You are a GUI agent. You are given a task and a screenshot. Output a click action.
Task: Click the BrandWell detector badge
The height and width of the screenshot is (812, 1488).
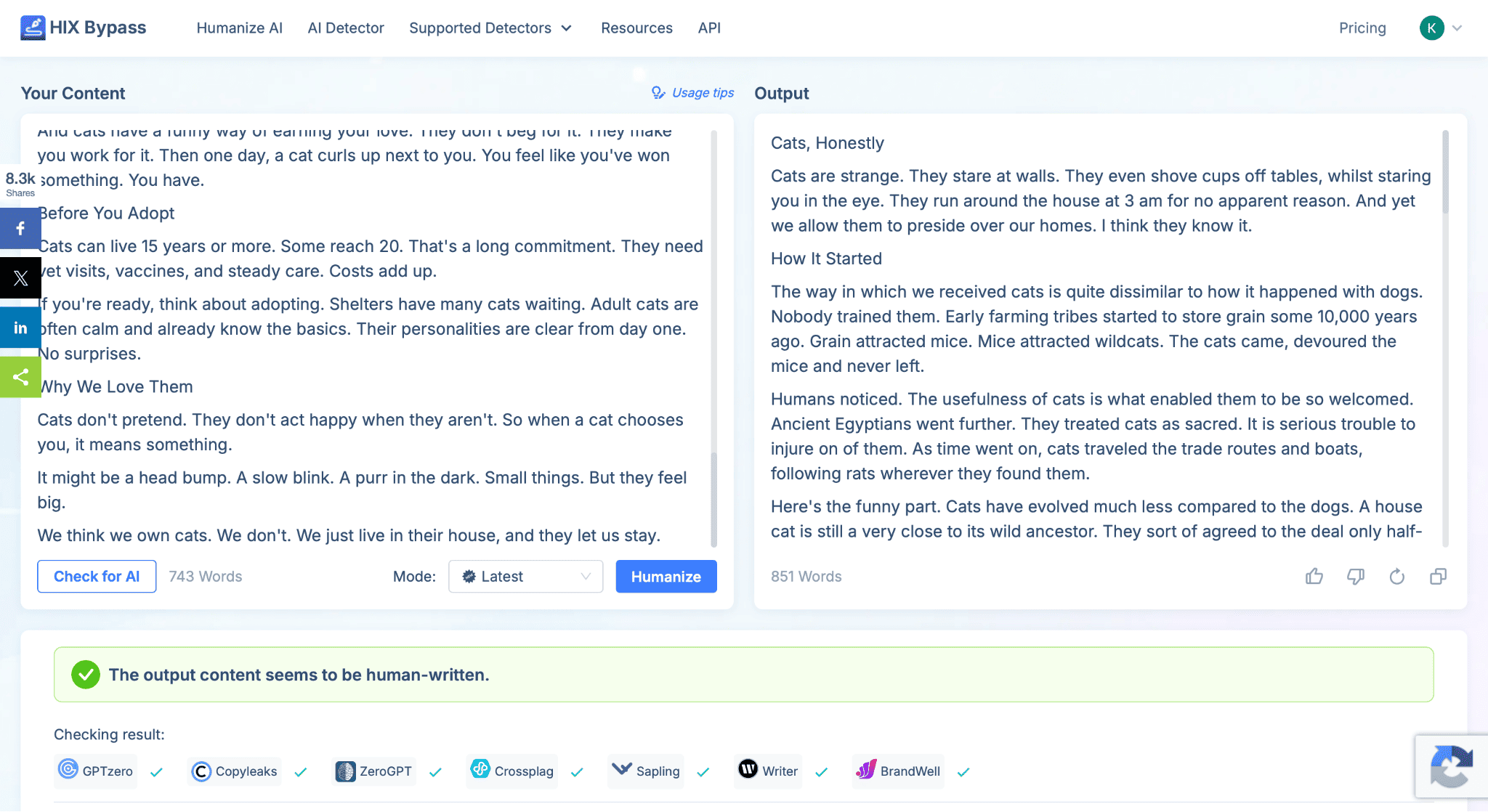coord(898,771)
